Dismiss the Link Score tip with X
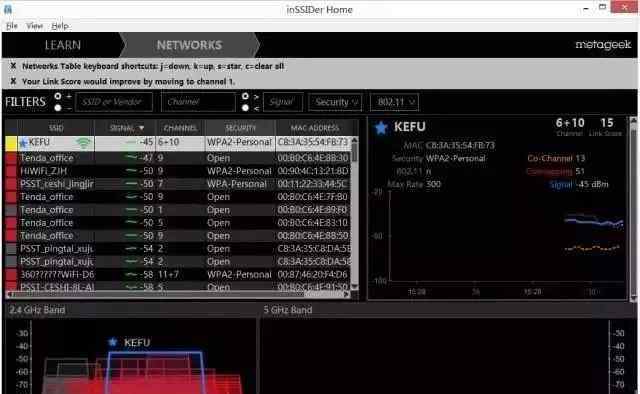 [x=13, y=81]
